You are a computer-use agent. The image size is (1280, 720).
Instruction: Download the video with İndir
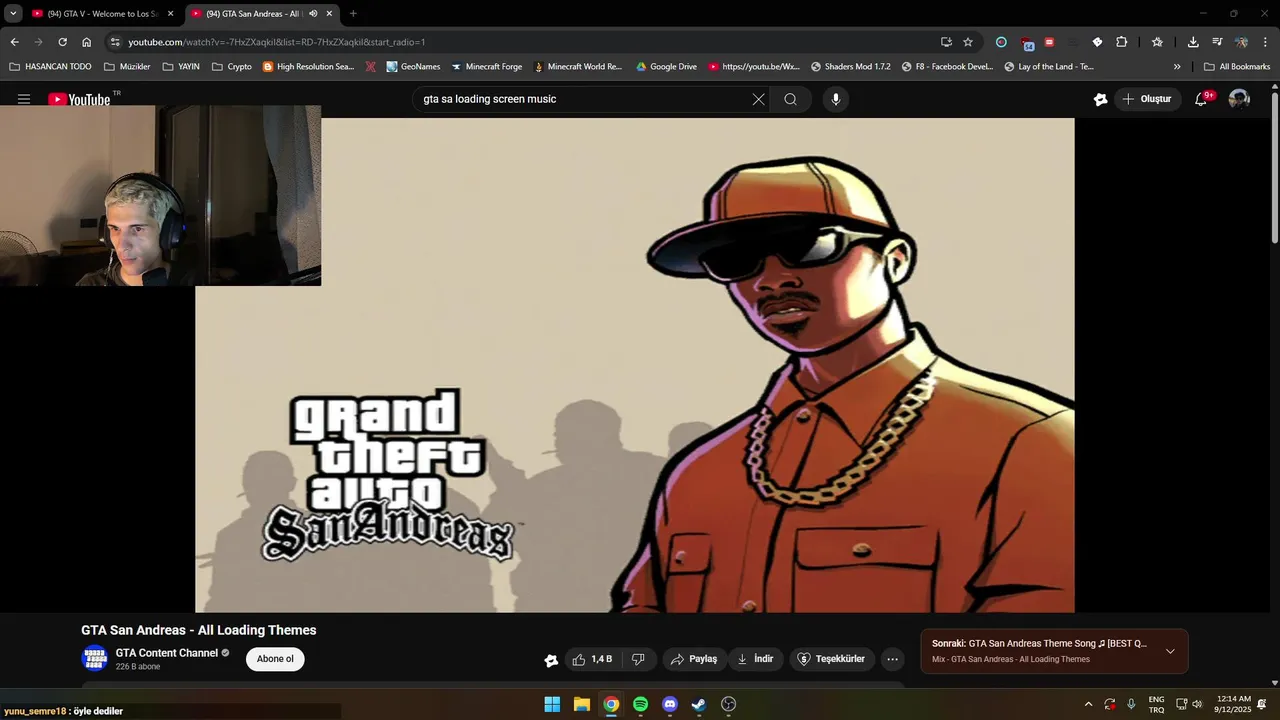point(755,659)
